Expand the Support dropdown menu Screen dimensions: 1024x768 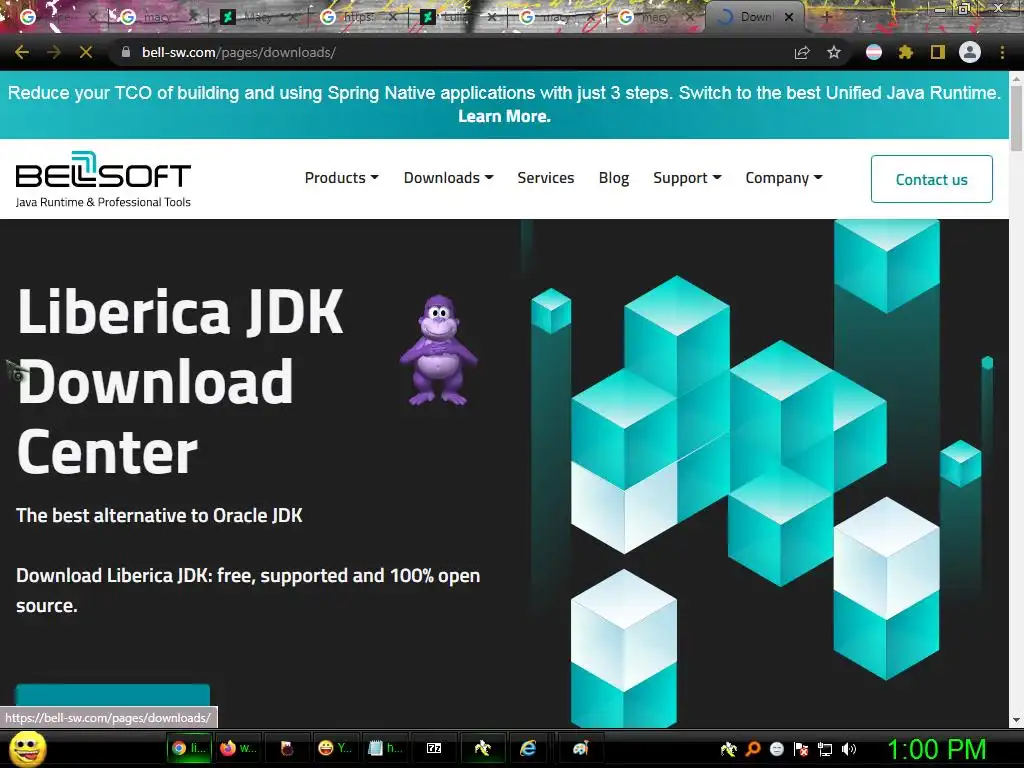click(x=687, y=178)
